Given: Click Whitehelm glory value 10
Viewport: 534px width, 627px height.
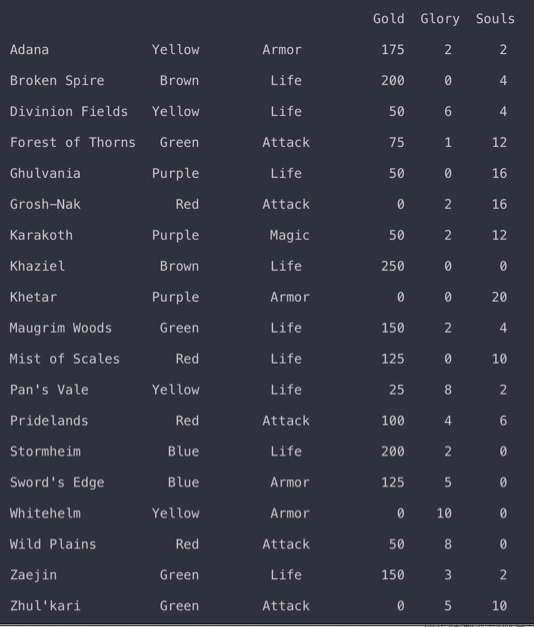Looking at the screenshot, I should coord(444,513).
